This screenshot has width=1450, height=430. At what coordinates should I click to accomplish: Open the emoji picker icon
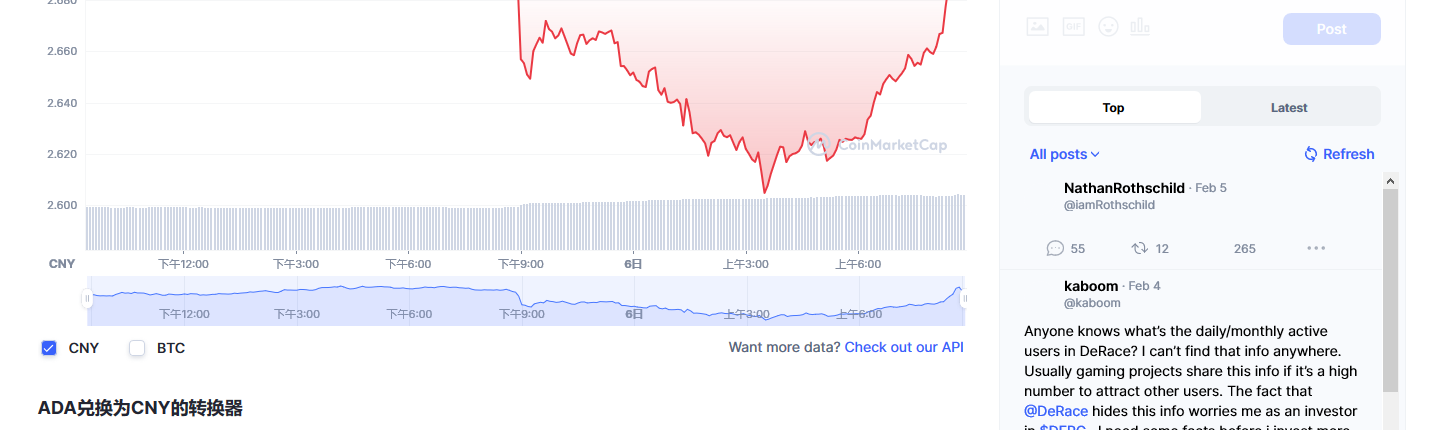1108,27
